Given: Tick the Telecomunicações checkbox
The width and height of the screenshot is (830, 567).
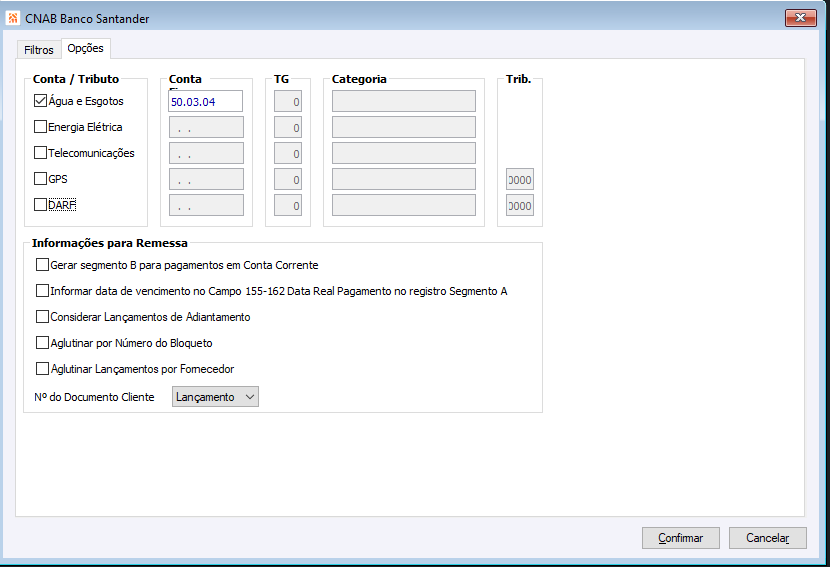Looking at the screenshot, I should point(40,152).
